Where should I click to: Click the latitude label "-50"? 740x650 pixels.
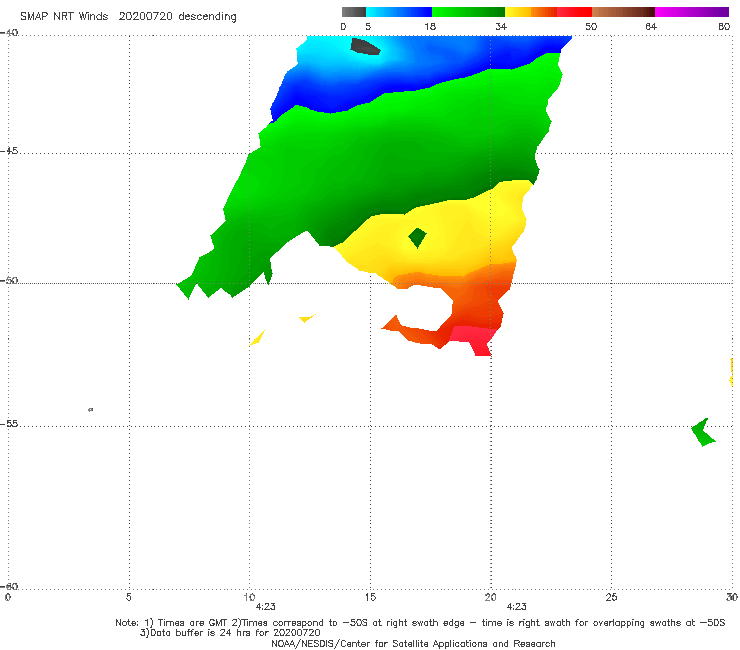[x=9, y=280]
